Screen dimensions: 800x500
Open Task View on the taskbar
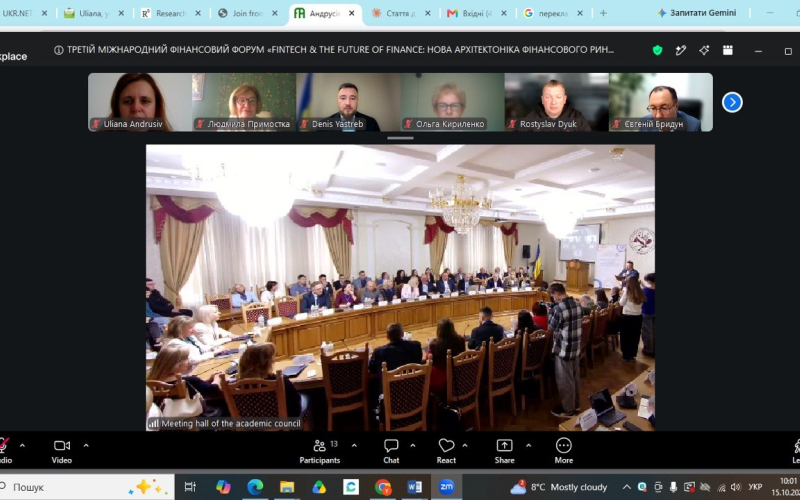pos(190,487)
